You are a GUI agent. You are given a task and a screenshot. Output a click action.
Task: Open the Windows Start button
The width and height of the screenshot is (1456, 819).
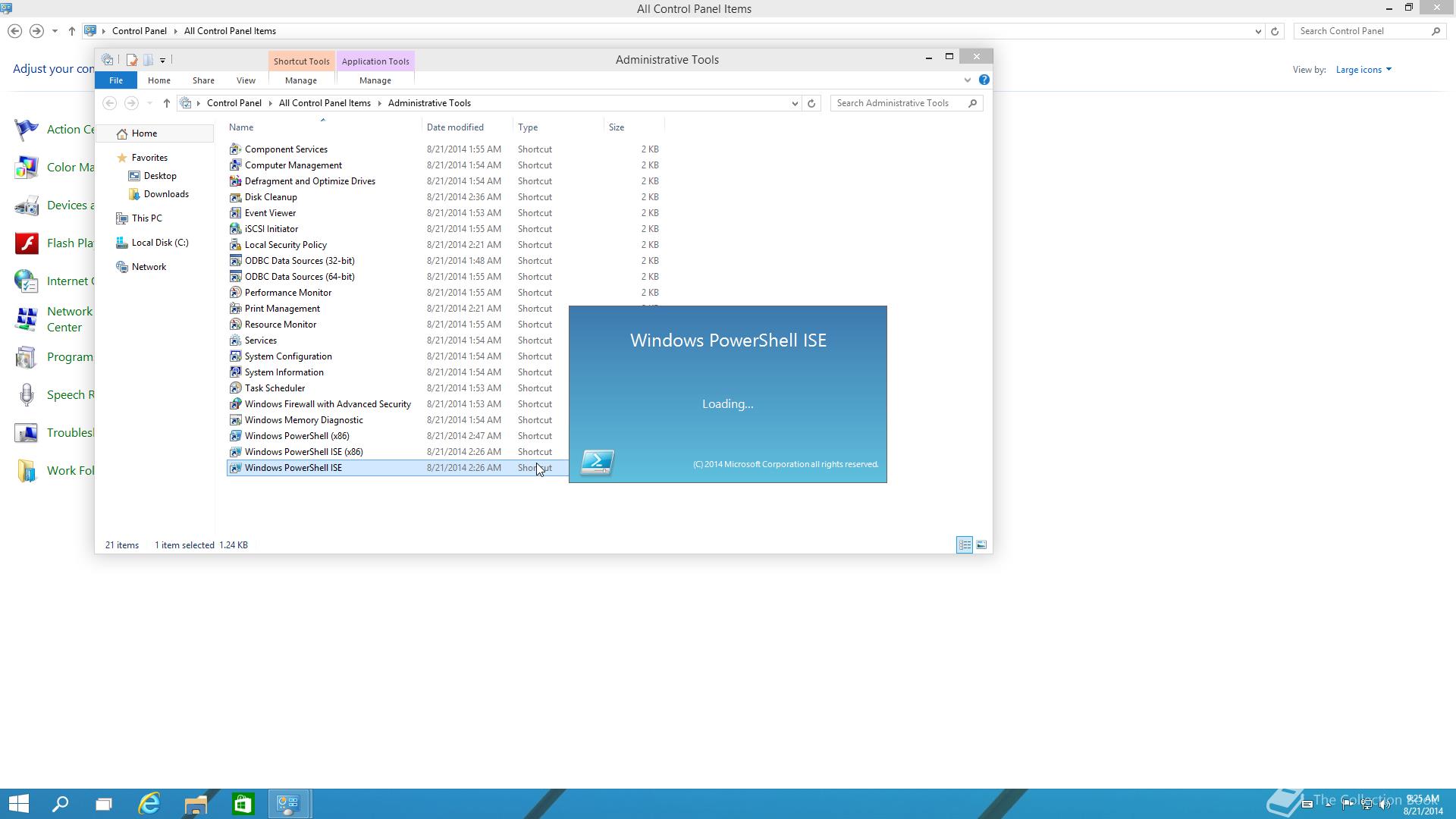[19, 804]
